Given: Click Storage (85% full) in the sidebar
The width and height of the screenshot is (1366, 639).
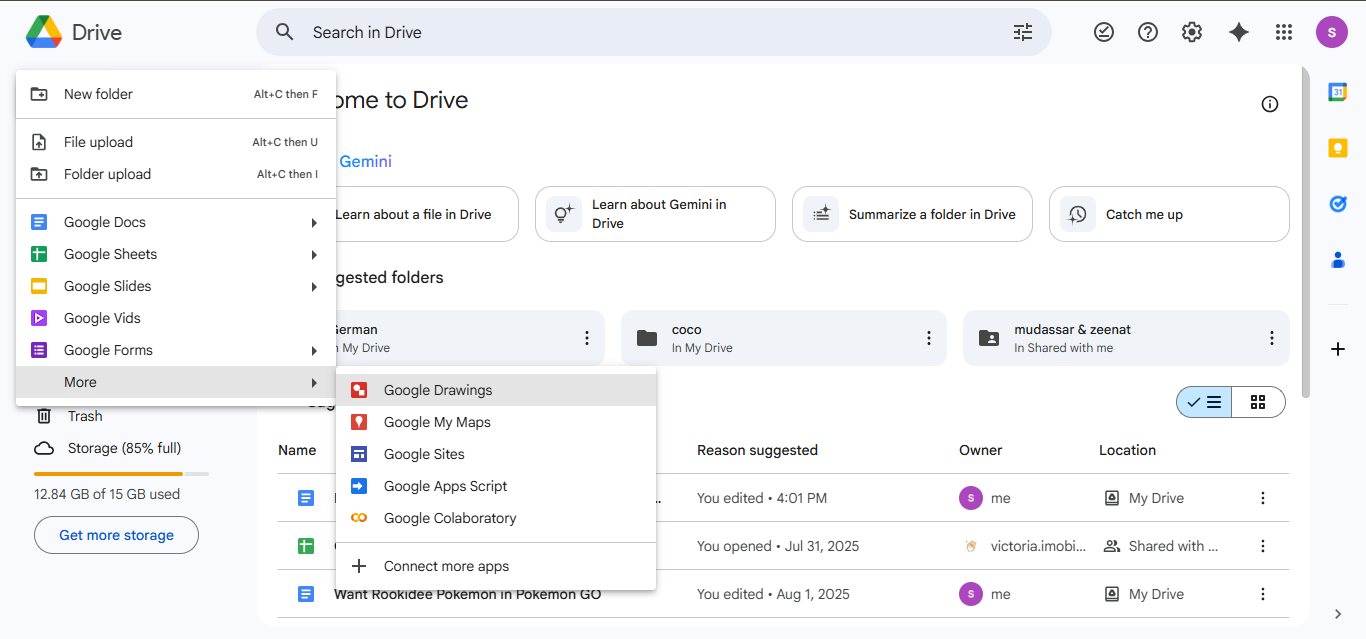Looking at the screenshot, I should pyautogui.click(x=124, y=448).
